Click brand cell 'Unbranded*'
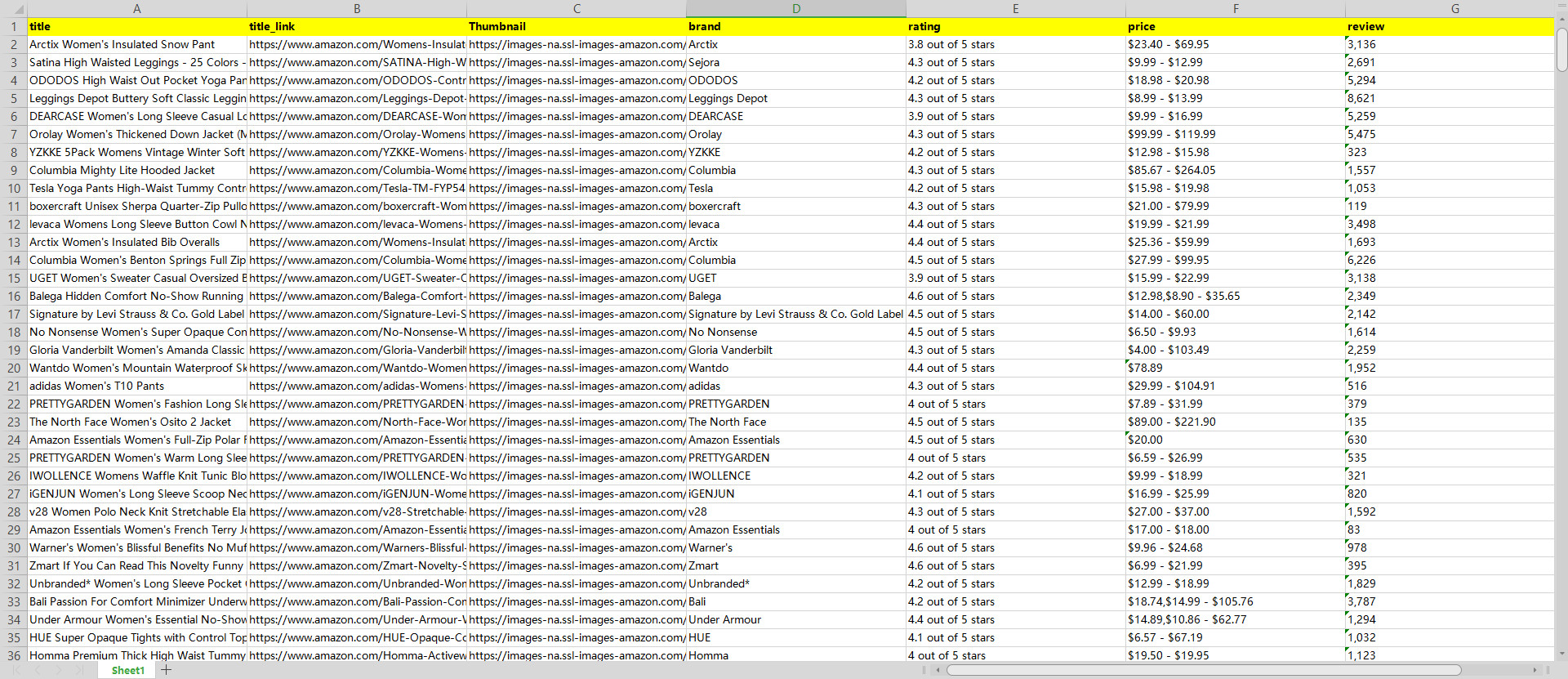 [796, 583]
